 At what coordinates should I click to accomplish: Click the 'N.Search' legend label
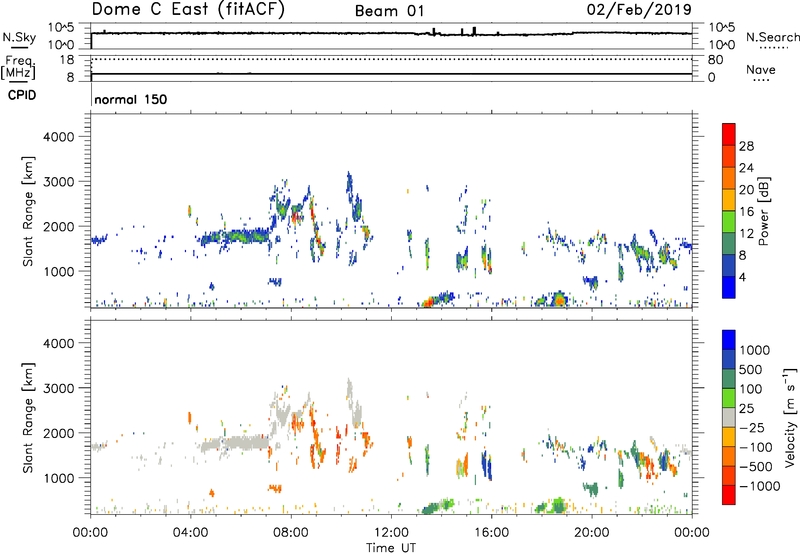coord(772,37)
